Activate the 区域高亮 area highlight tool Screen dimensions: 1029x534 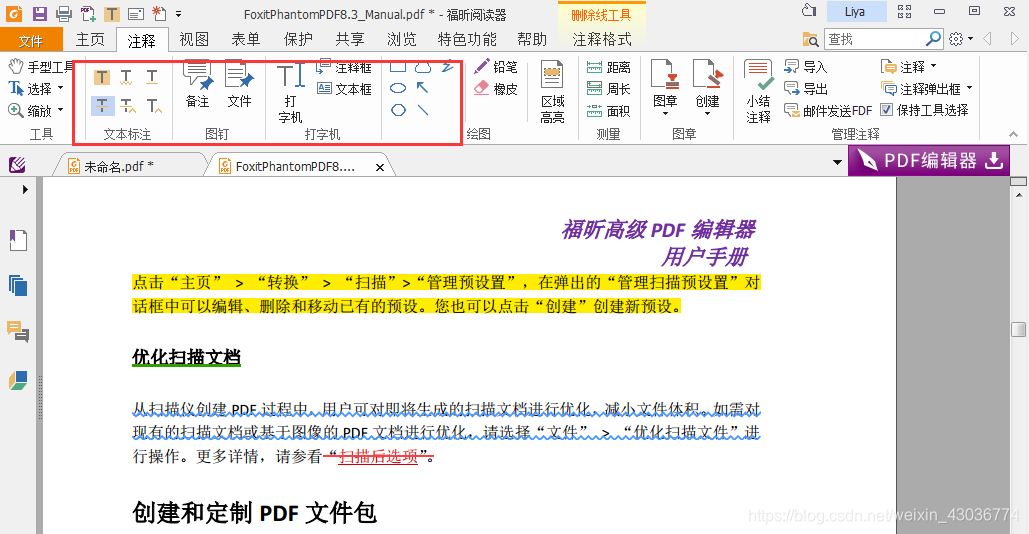click(x=552, y=92)
